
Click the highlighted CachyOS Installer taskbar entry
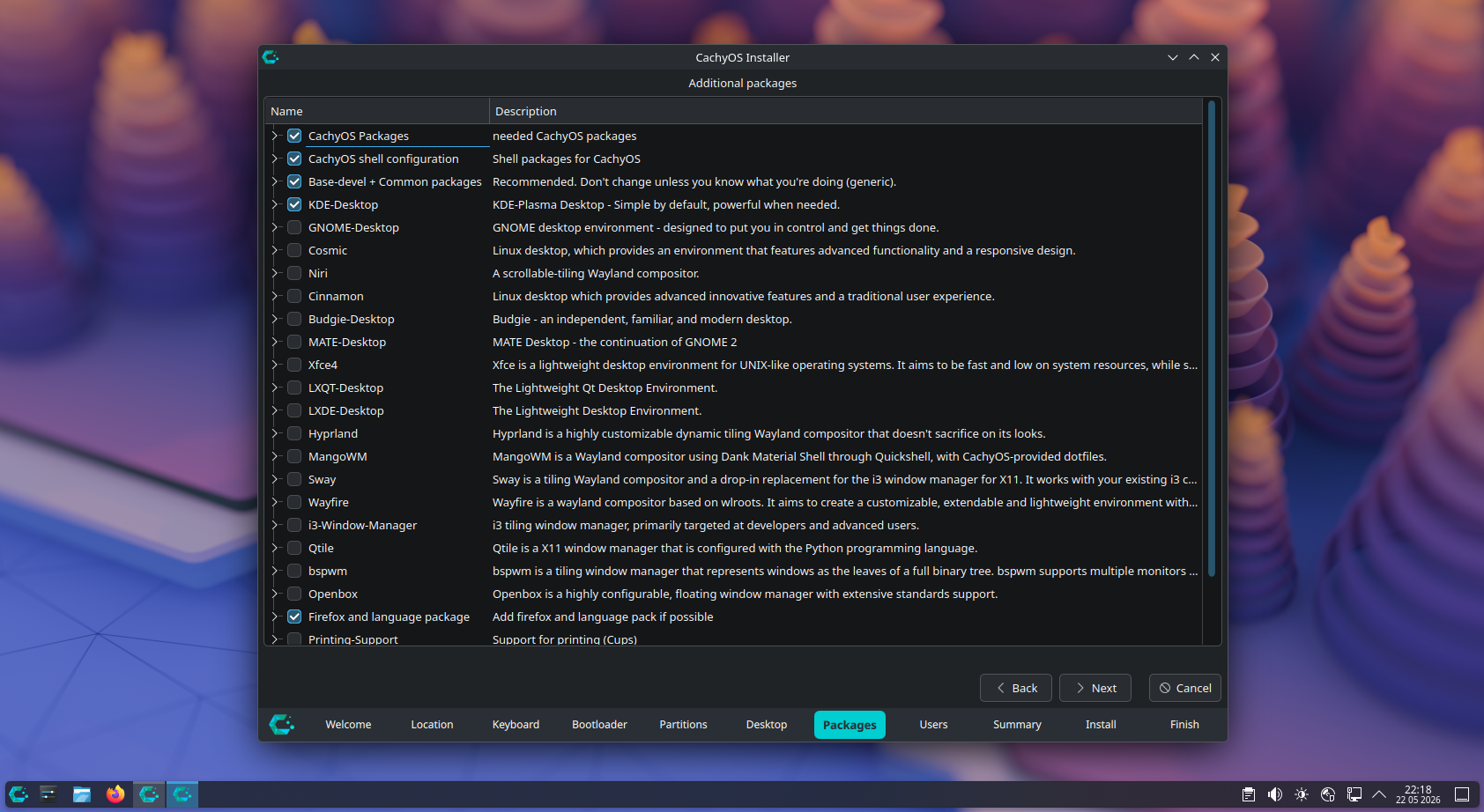point(182,794)
